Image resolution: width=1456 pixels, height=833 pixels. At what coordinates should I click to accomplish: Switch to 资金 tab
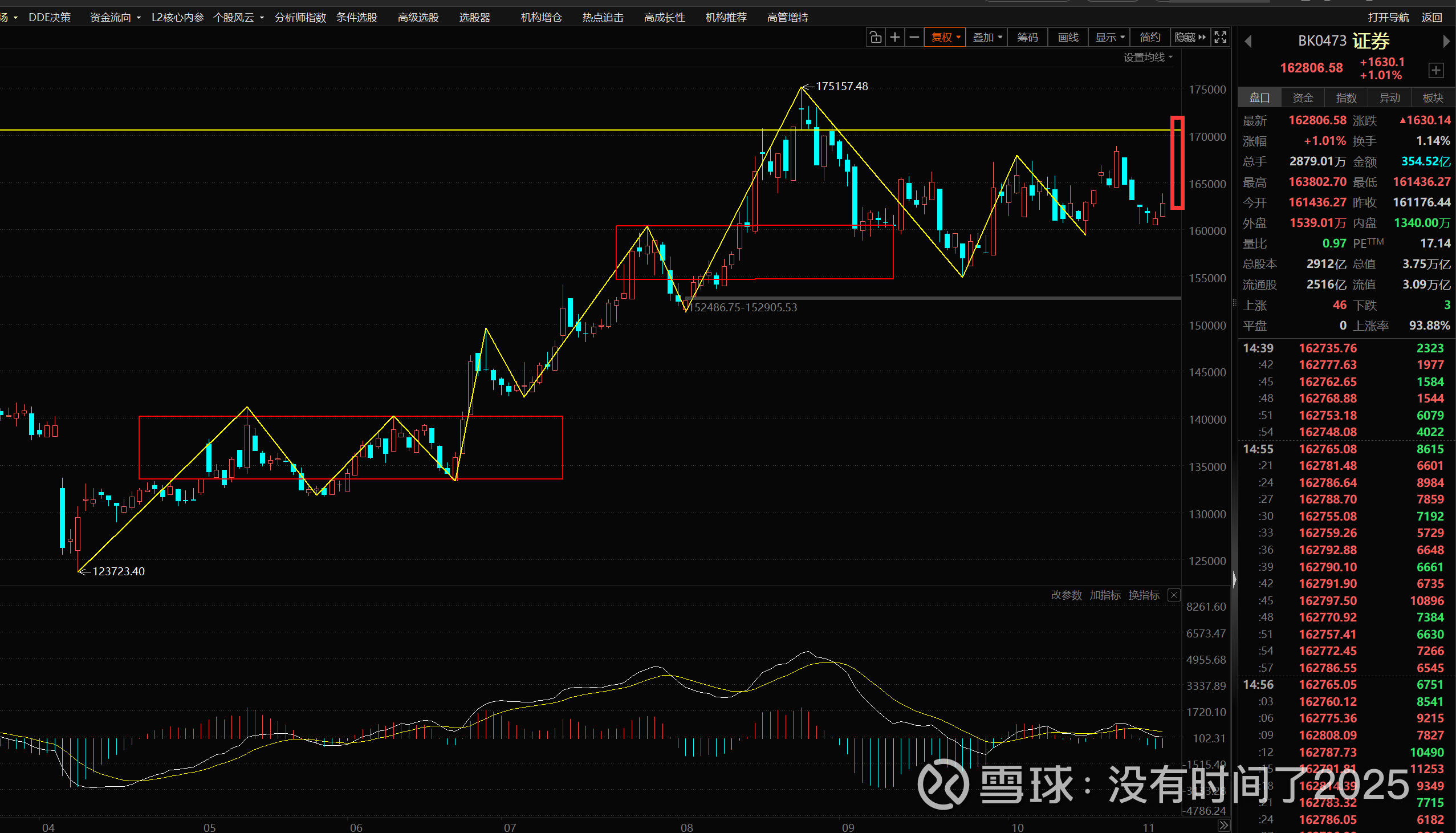click(1303, 98)
